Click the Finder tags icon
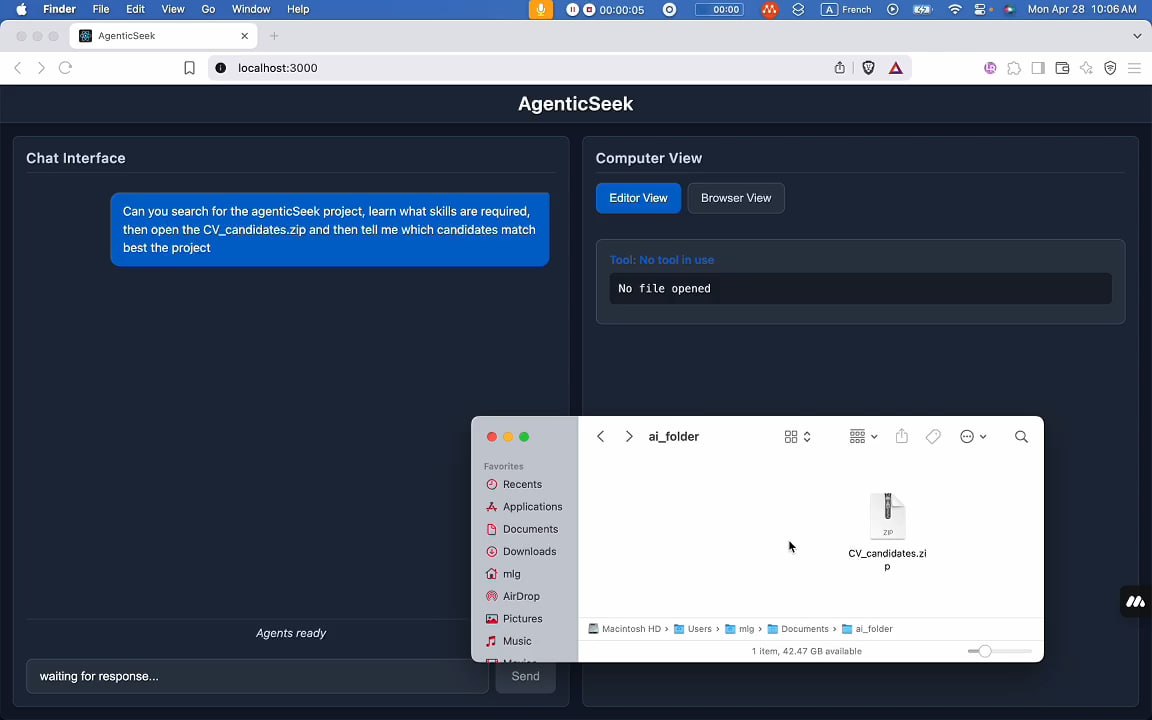 pos(933,437)
